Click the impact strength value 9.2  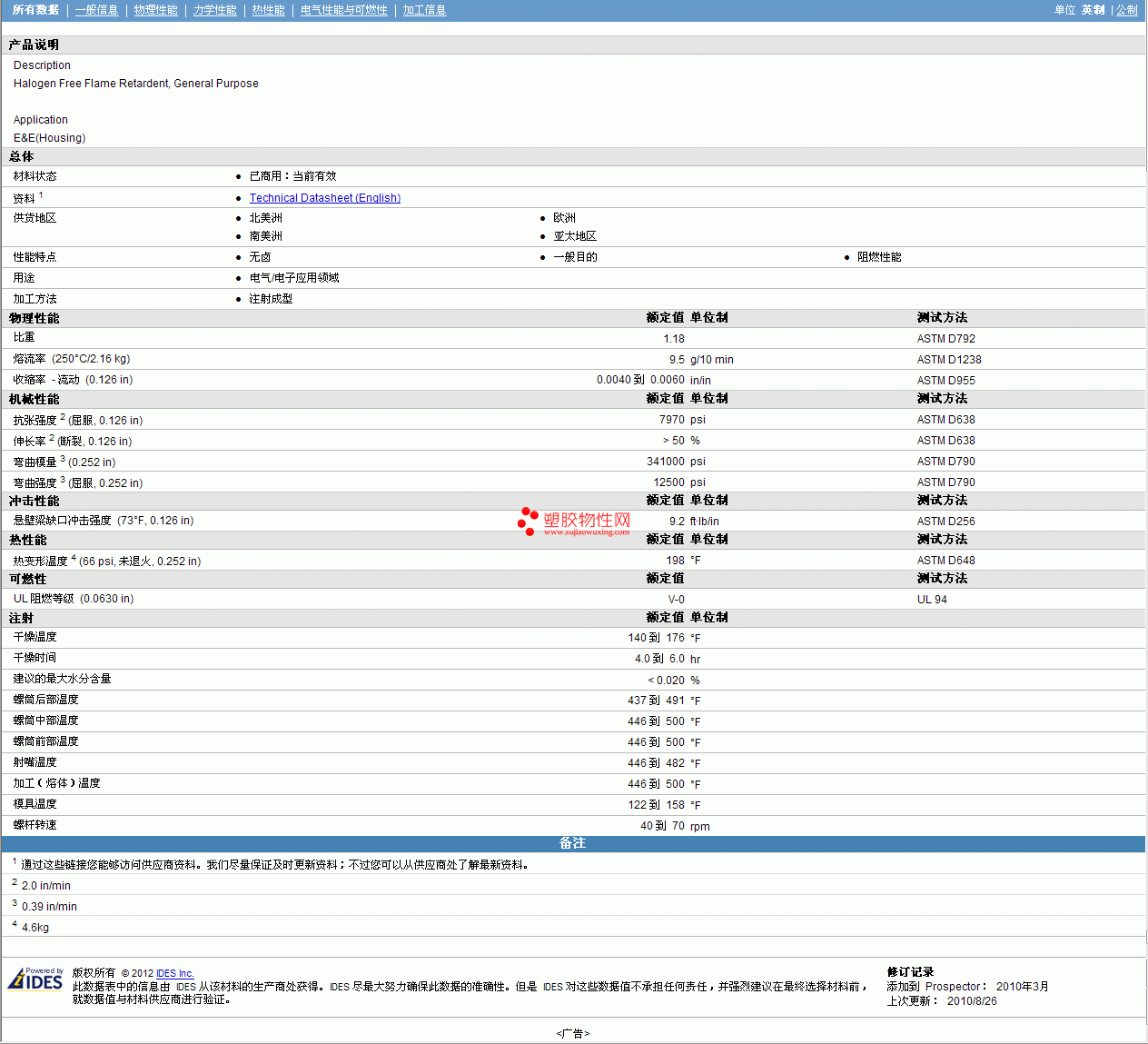tap(677, 522)
